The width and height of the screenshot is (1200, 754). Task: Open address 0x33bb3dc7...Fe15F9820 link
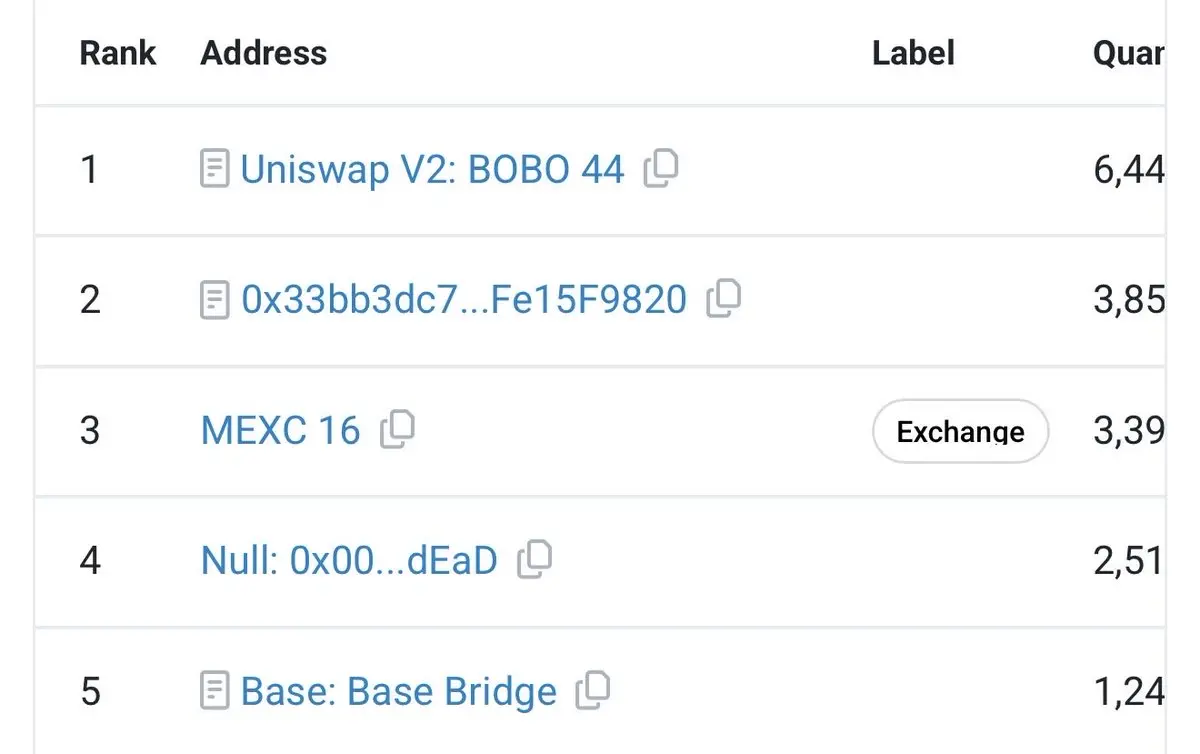pos(464,299)
